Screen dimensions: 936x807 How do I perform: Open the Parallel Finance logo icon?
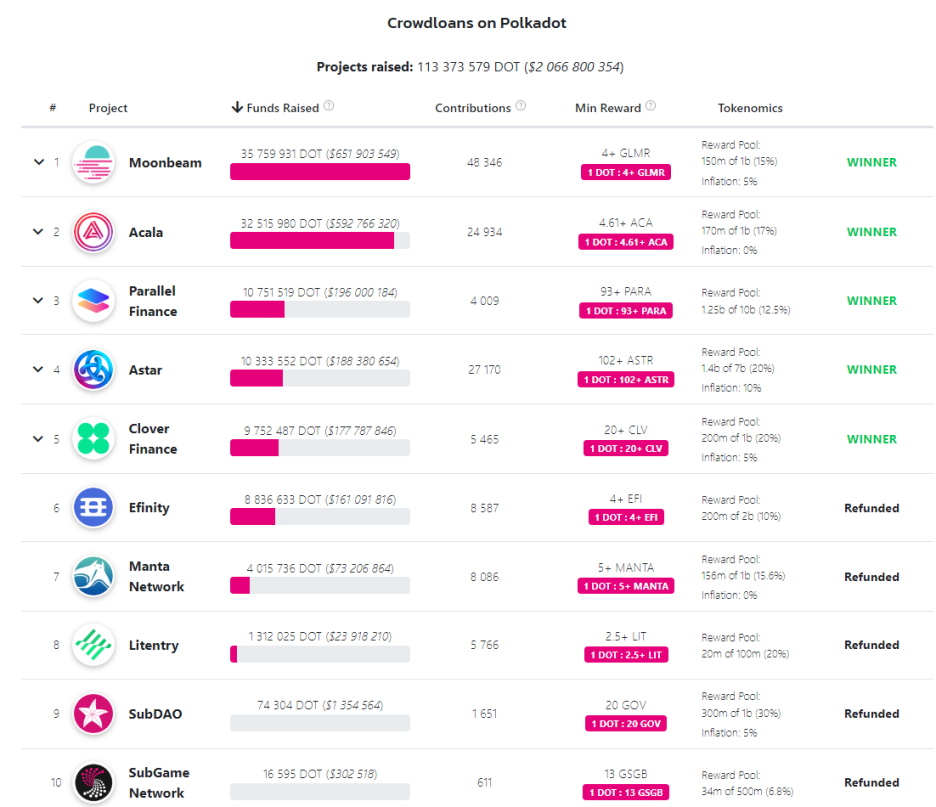click(x=93, y=300)
